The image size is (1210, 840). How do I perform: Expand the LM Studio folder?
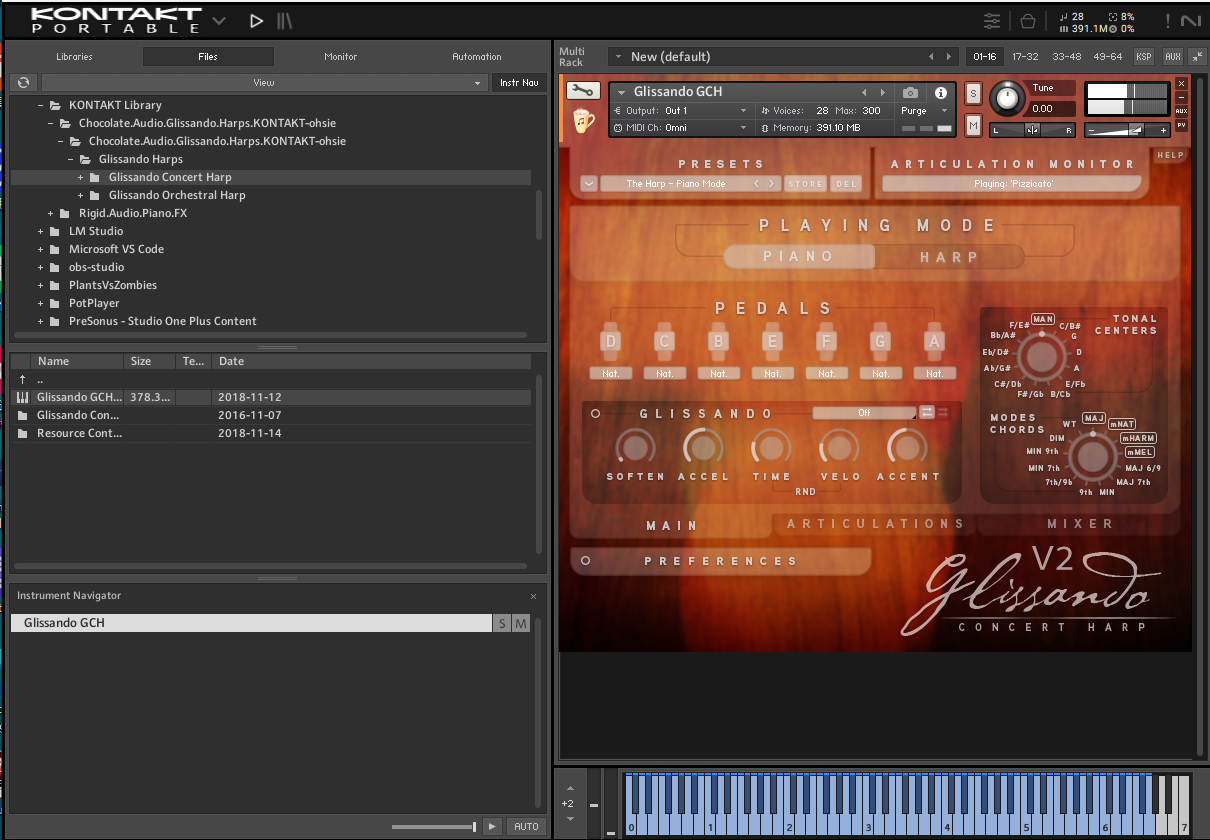click(x=41, y=231)
